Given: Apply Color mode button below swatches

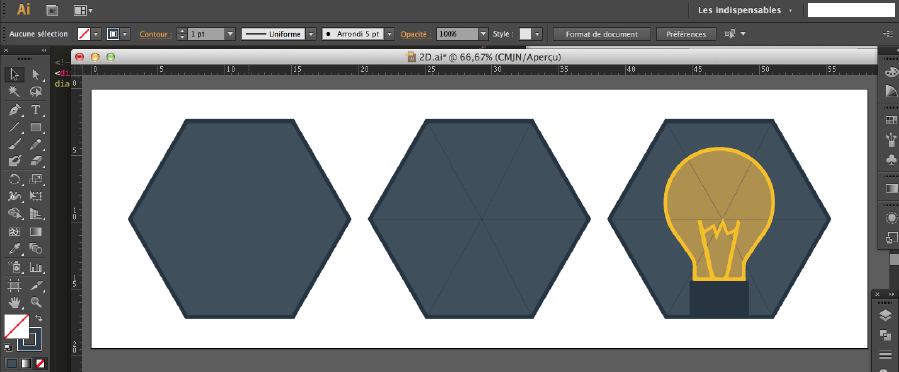Looking at the screenshot, I should pos(13,363).
